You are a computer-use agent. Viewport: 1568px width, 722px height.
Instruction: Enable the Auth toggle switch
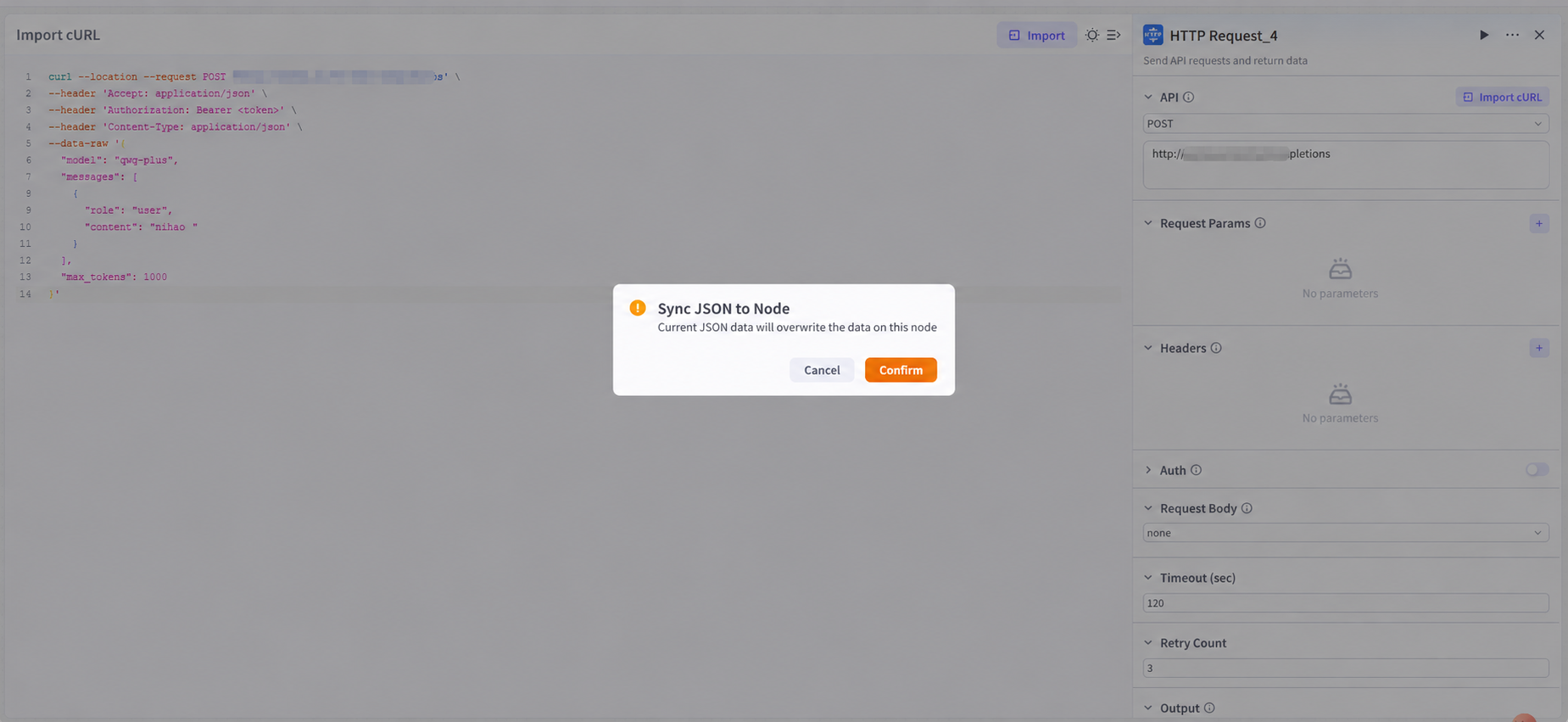tap(1537, 469)
